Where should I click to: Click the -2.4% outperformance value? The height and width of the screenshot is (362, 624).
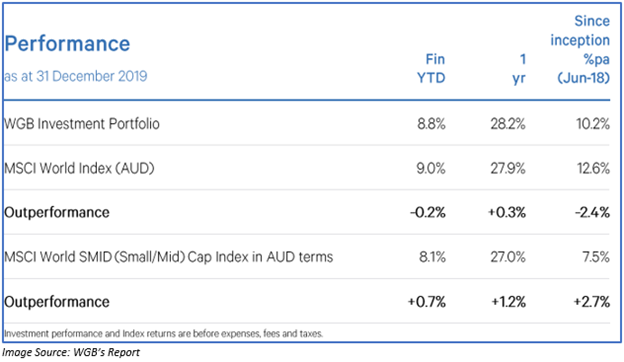pos(592,212)
